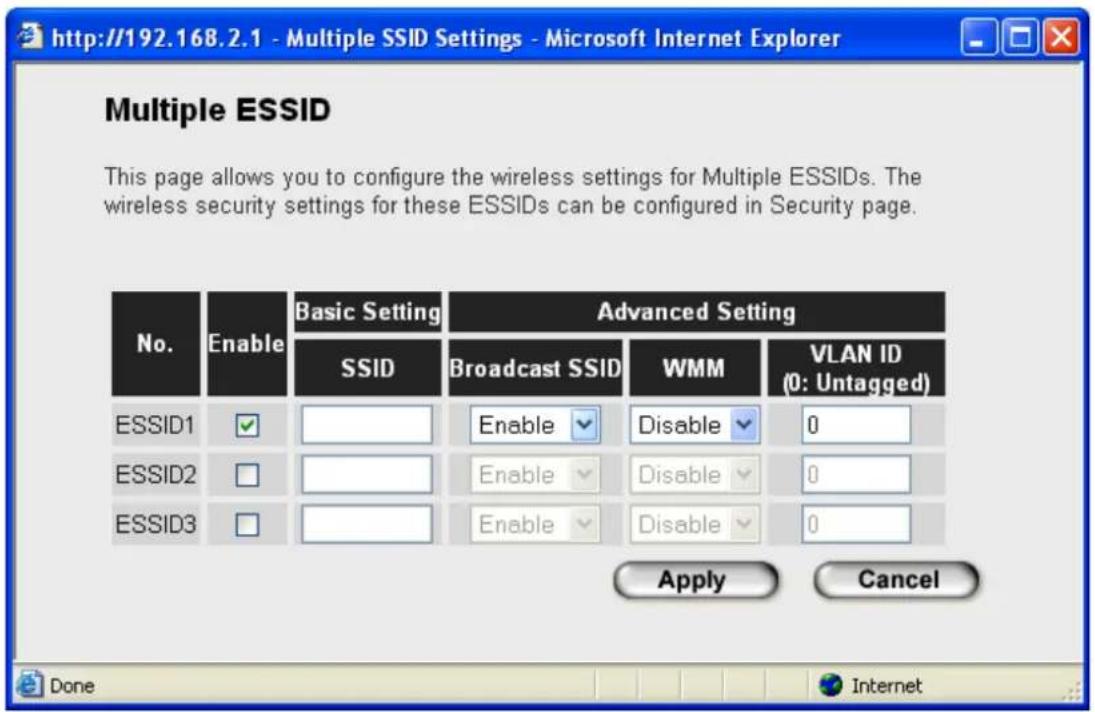Open ESSID2 Broadcast SSID dropdown
Image resolution: width=1095 pixels, height=712 pixels.
pyautogui.click(x=535, y=475)
